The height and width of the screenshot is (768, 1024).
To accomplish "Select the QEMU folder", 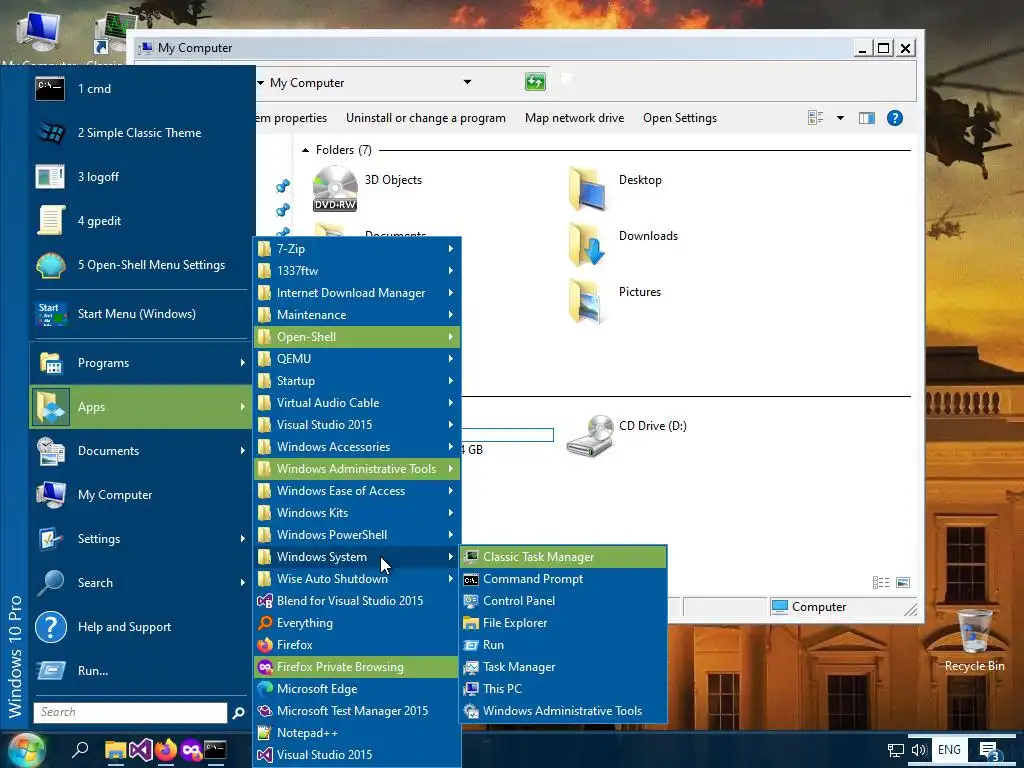I will tap(357, 359).
